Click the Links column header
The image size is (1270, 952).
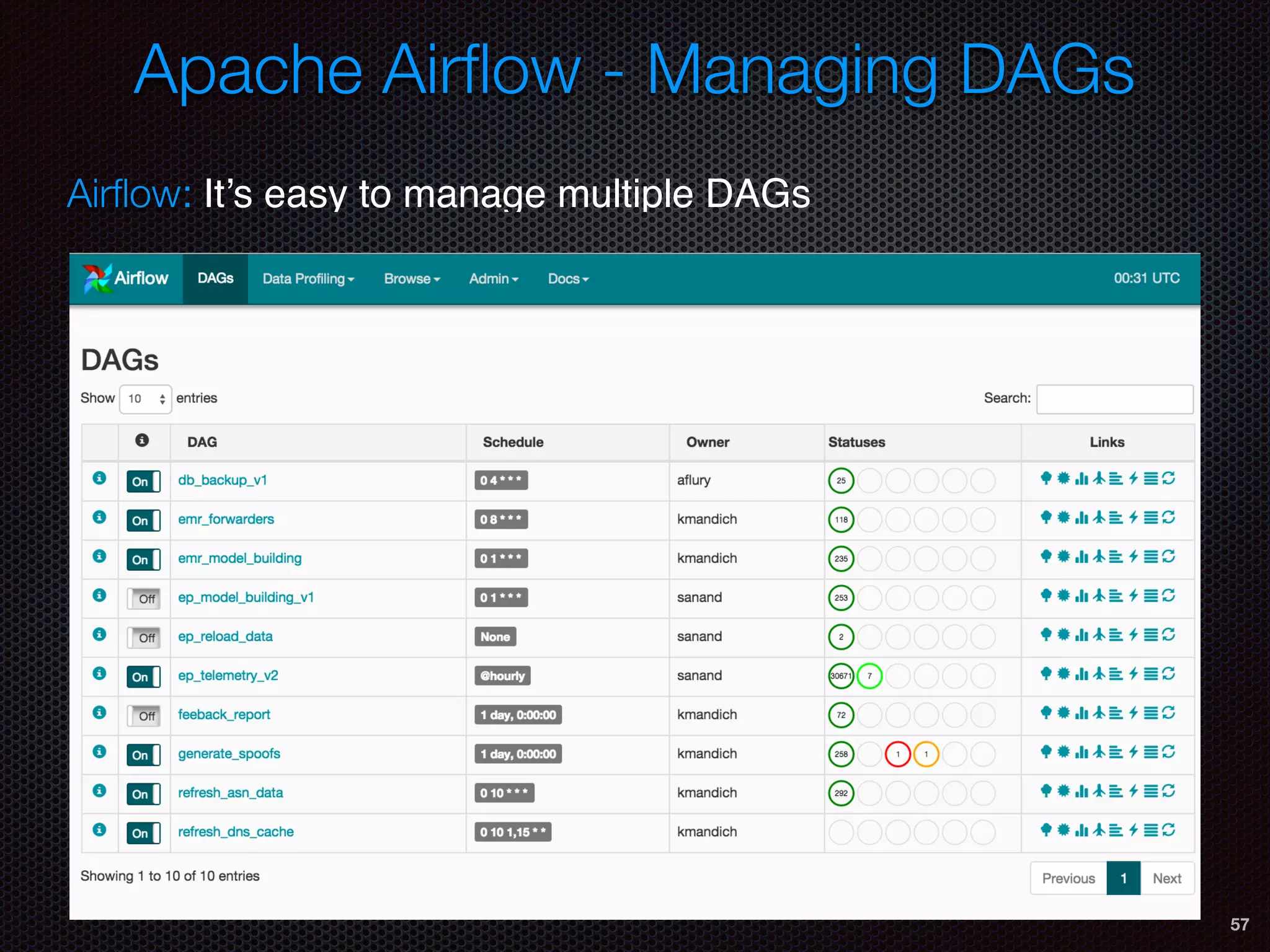pos(1107,442)
